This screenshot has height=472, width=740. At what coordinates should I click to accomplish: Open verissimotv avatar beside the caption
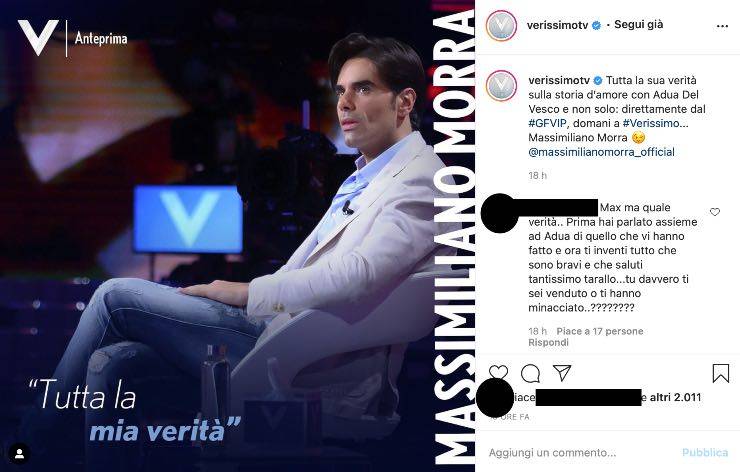(501, 86)
